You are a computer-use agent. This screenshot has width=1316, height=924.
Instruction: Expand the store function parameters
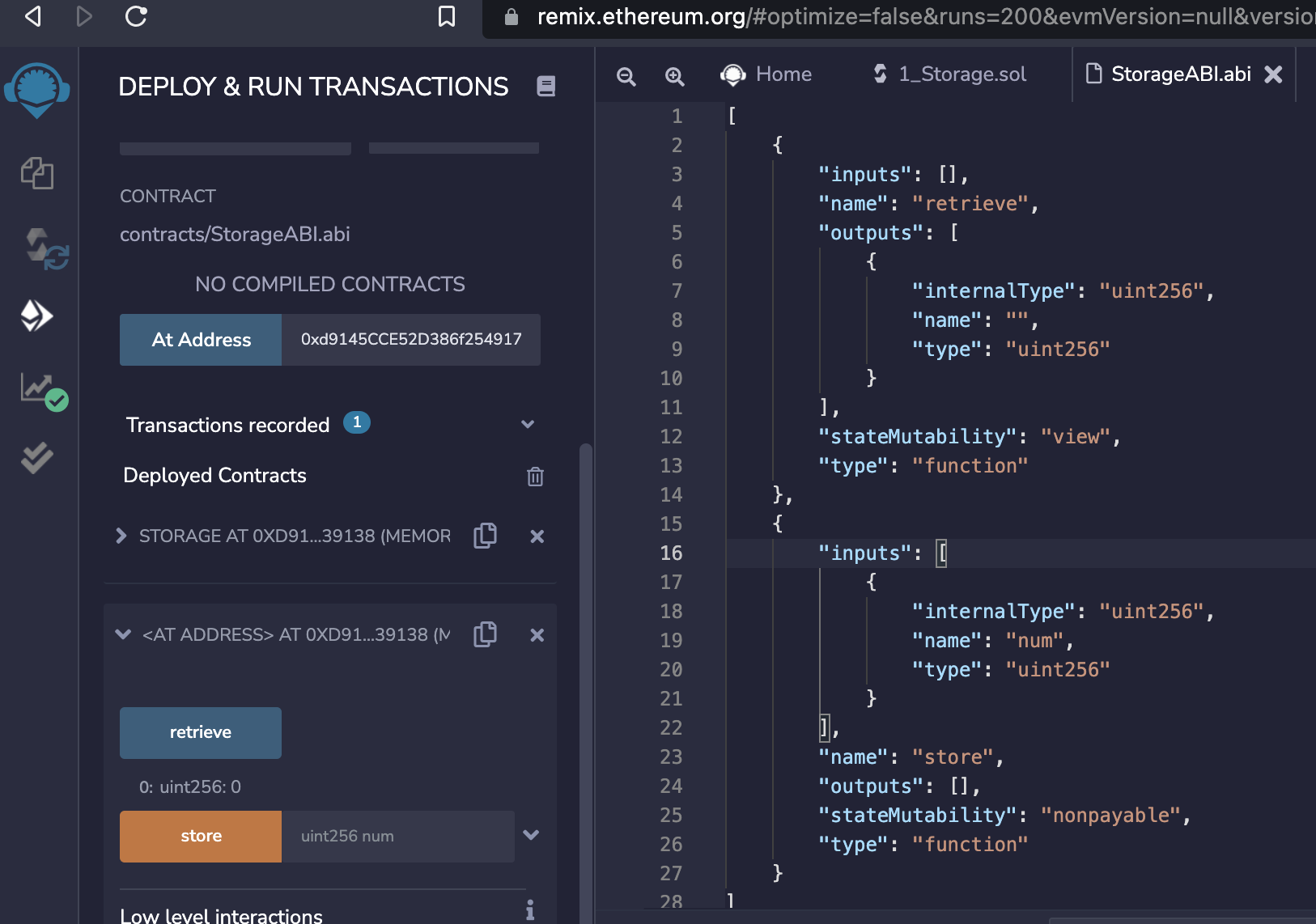(532, 836)
